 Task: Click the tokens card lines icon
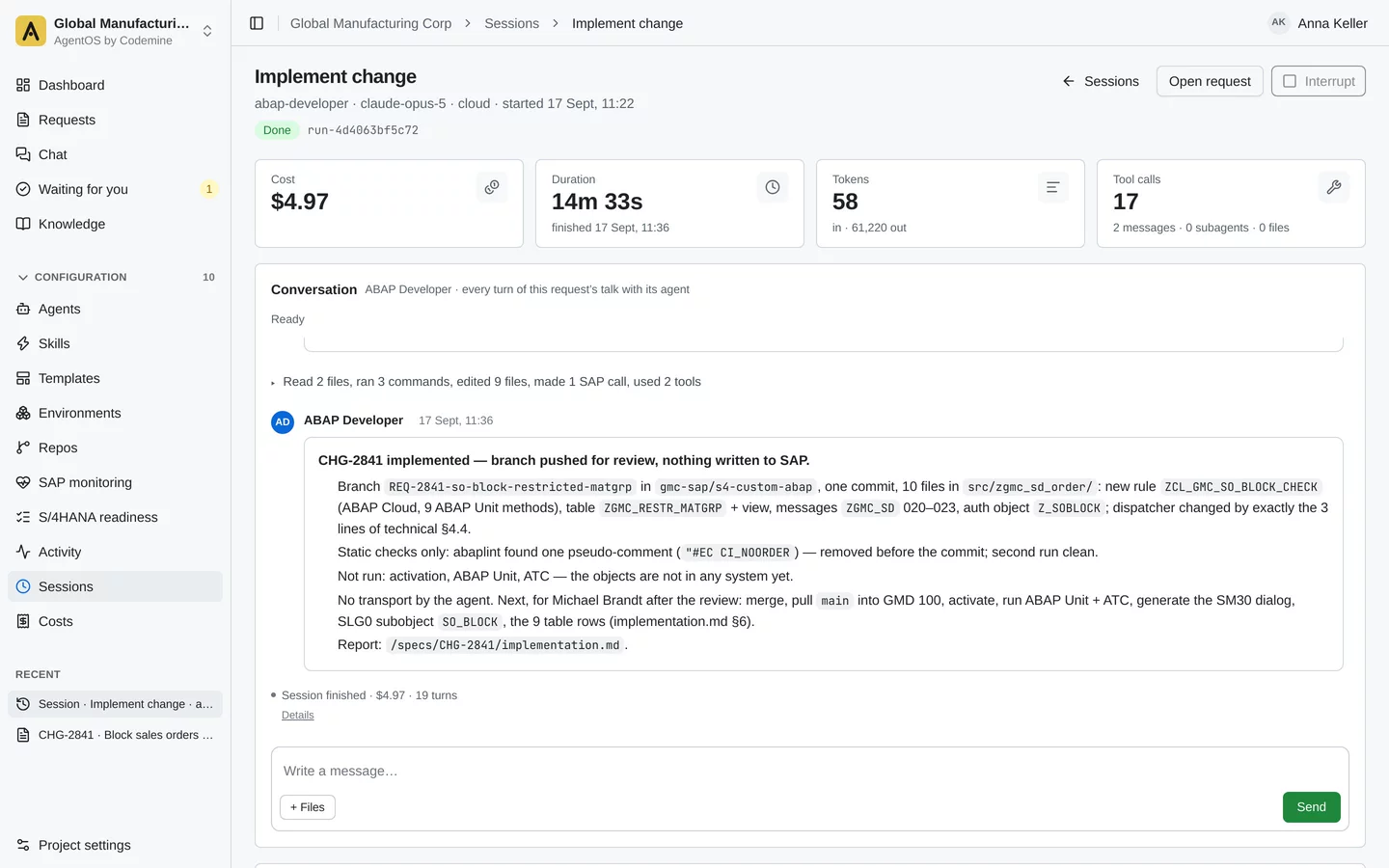[x=1053, y=187]
